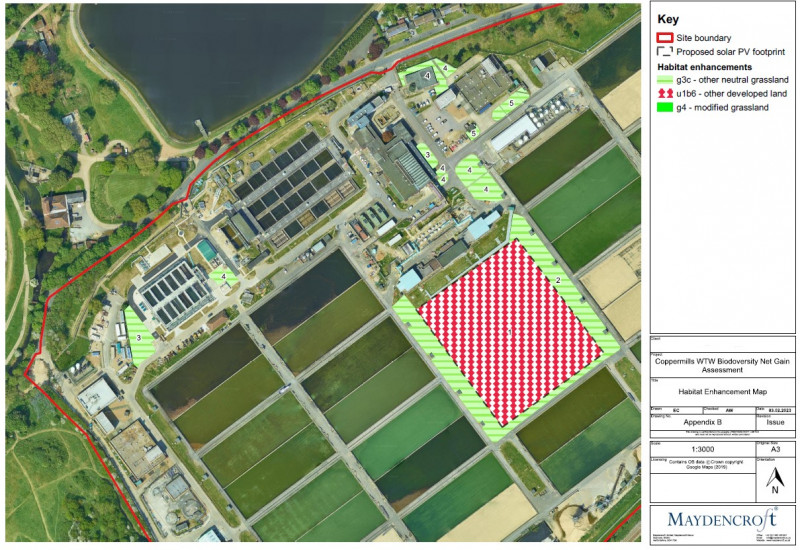This screenshot has width=800, height=550.
Task: Click the Crown copyright licensing note
Action: [707, 464]
